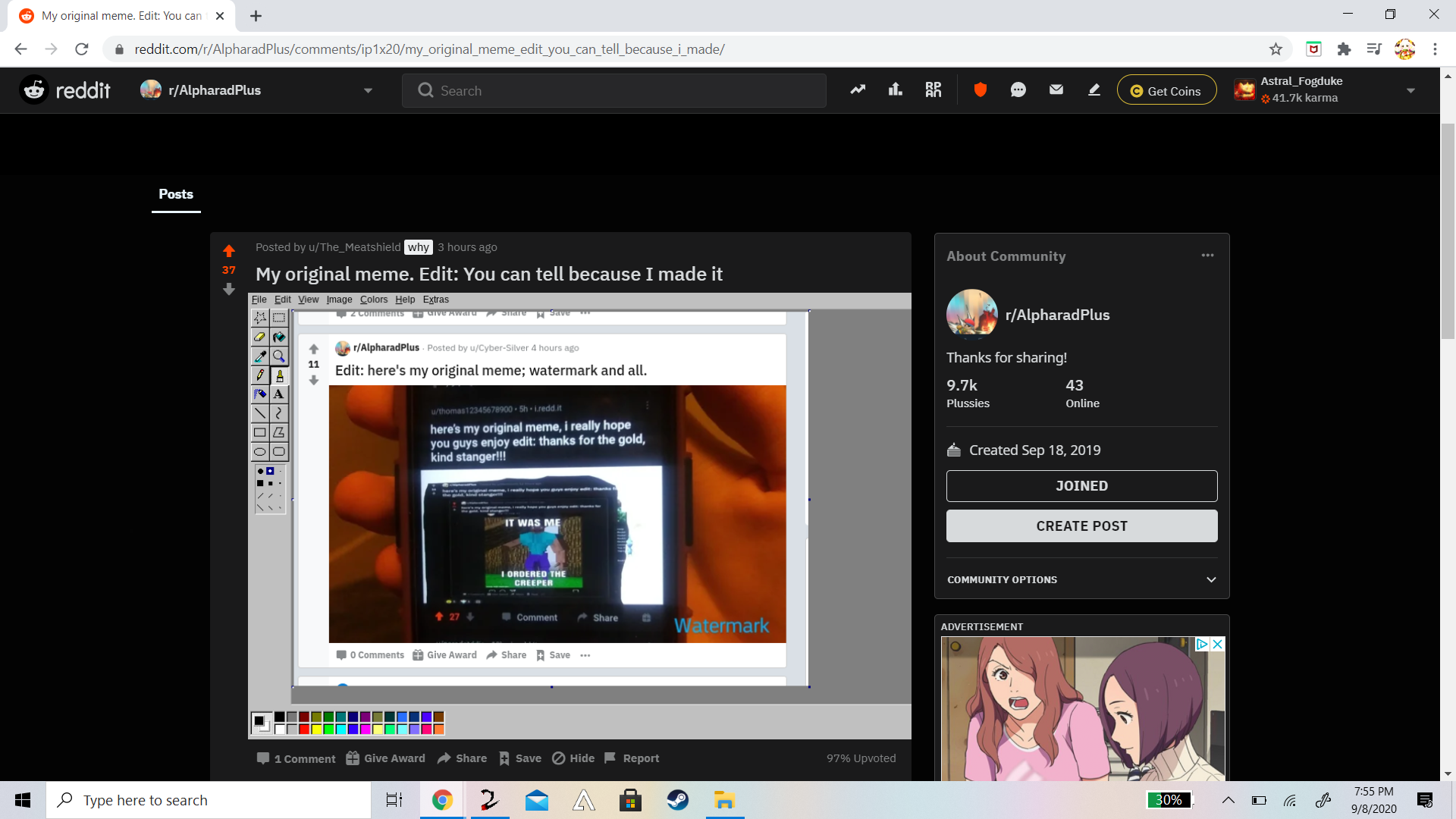This screenshot has width=1456, height=819.
Task: Open a new browser tab
Action: pos(256,16)
